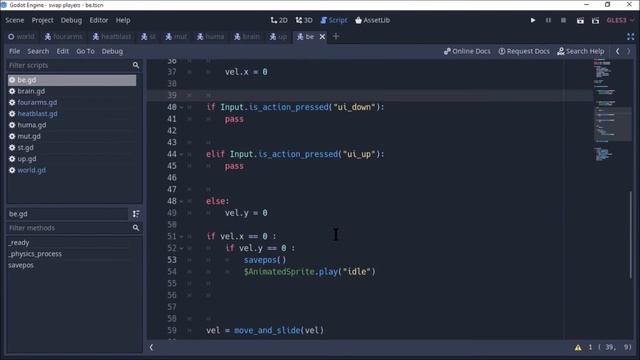The image size is (640, 360).
Task: Fold the nested if at line 52
Action: pos(181,248)
